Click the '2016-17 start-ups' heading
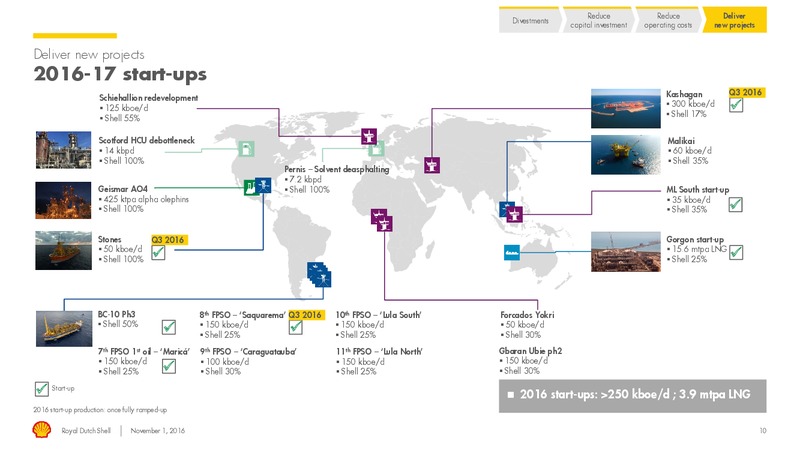Screen dimensions: 800x450 [x=120, y=74]
